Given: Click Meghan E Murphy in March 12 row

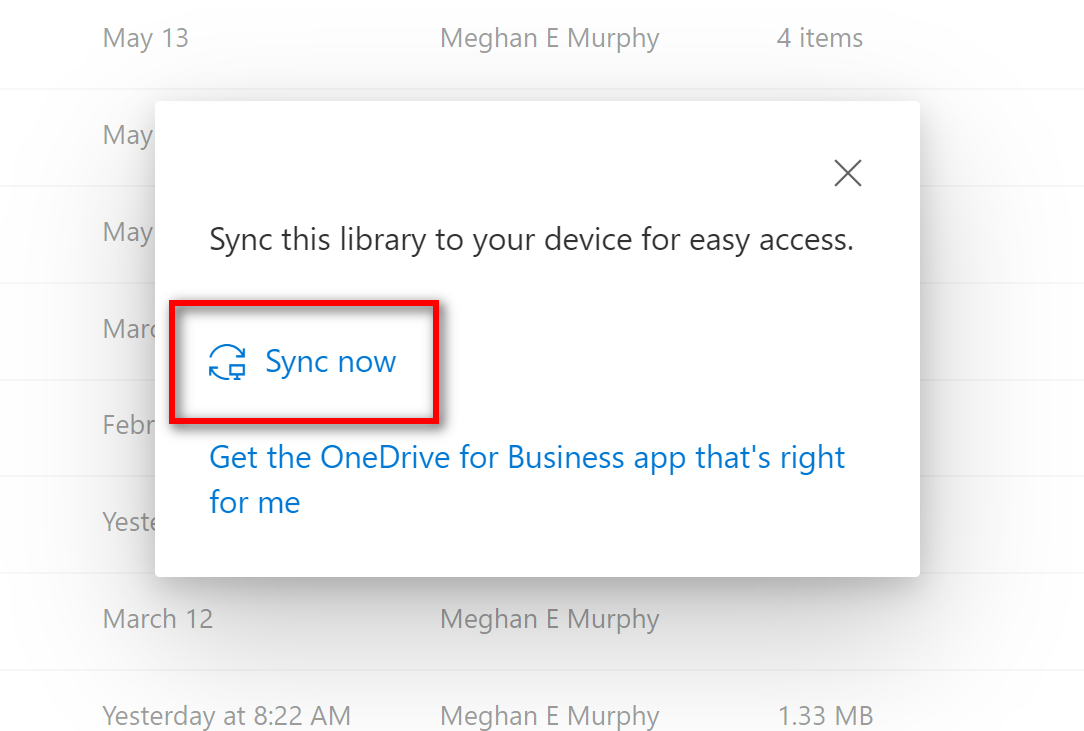Looking at the screenshot, I should (550, 620).
